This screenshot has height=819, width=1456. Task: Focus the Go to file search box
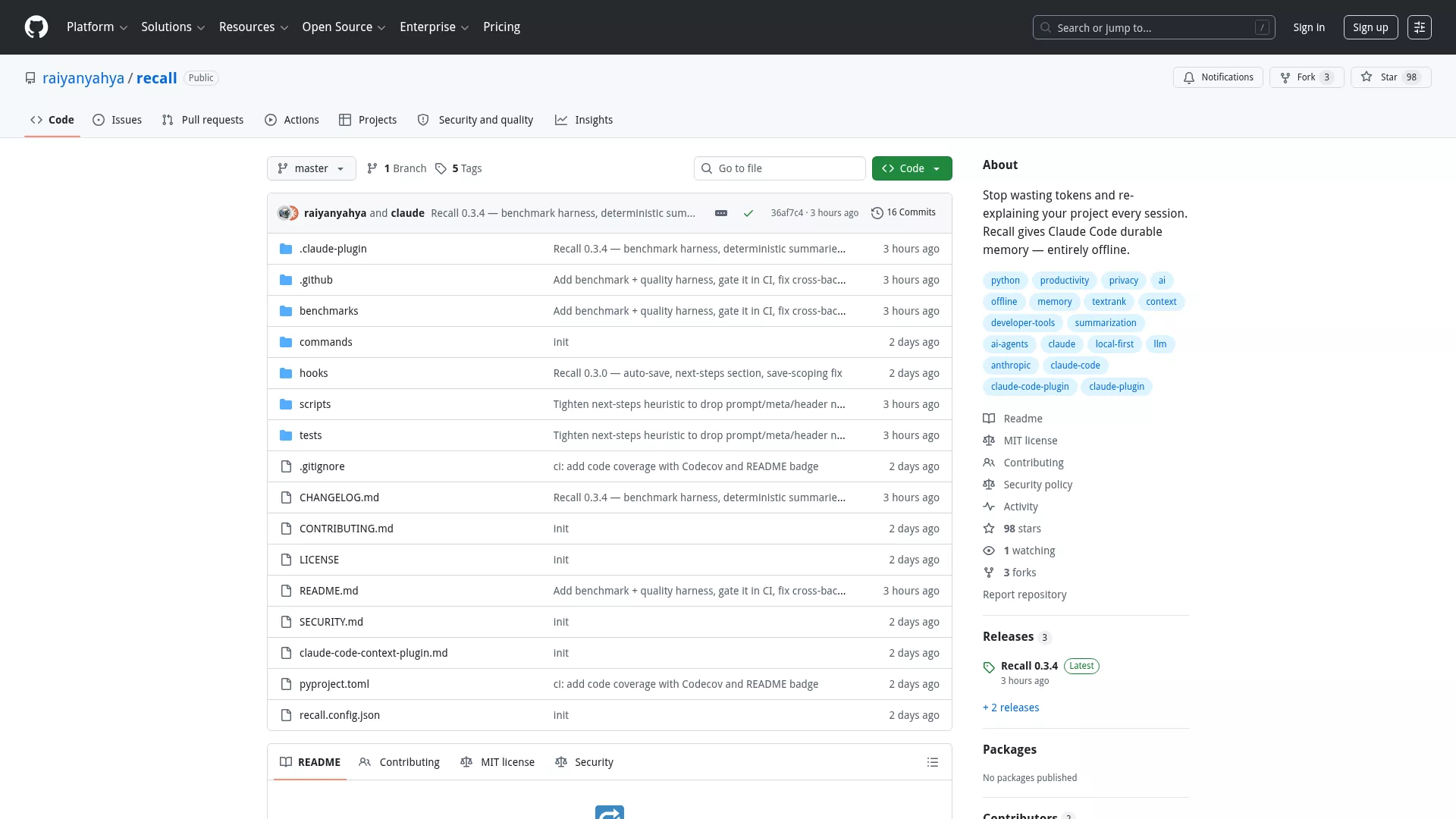[x=780, y=168]
